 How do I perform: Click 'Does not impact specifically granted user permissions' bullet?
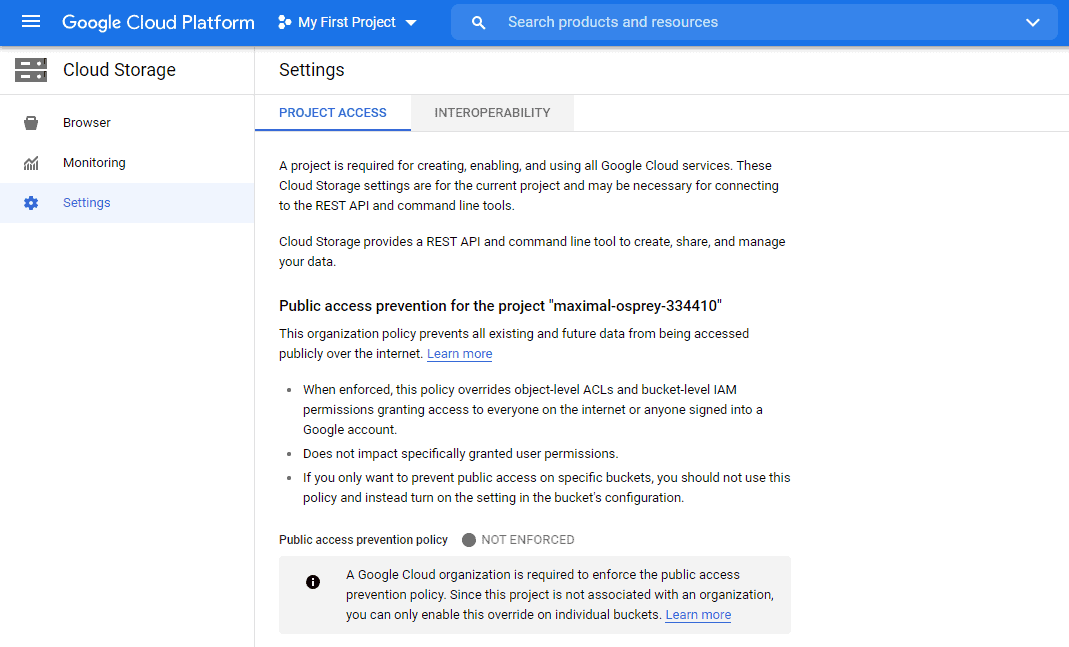(x=461, y=454)
